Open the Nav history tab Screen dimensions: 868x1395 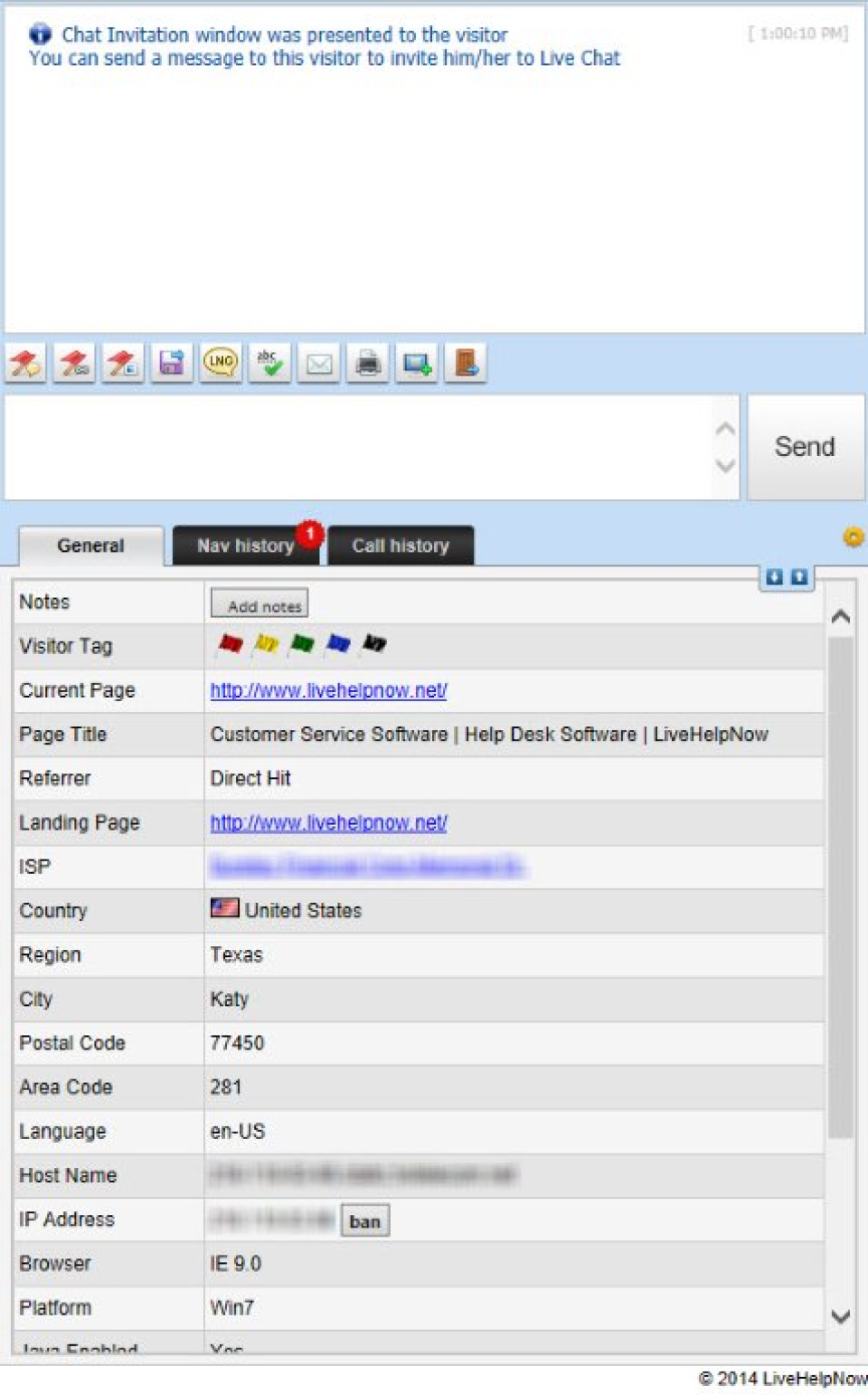tap(246, 546)
